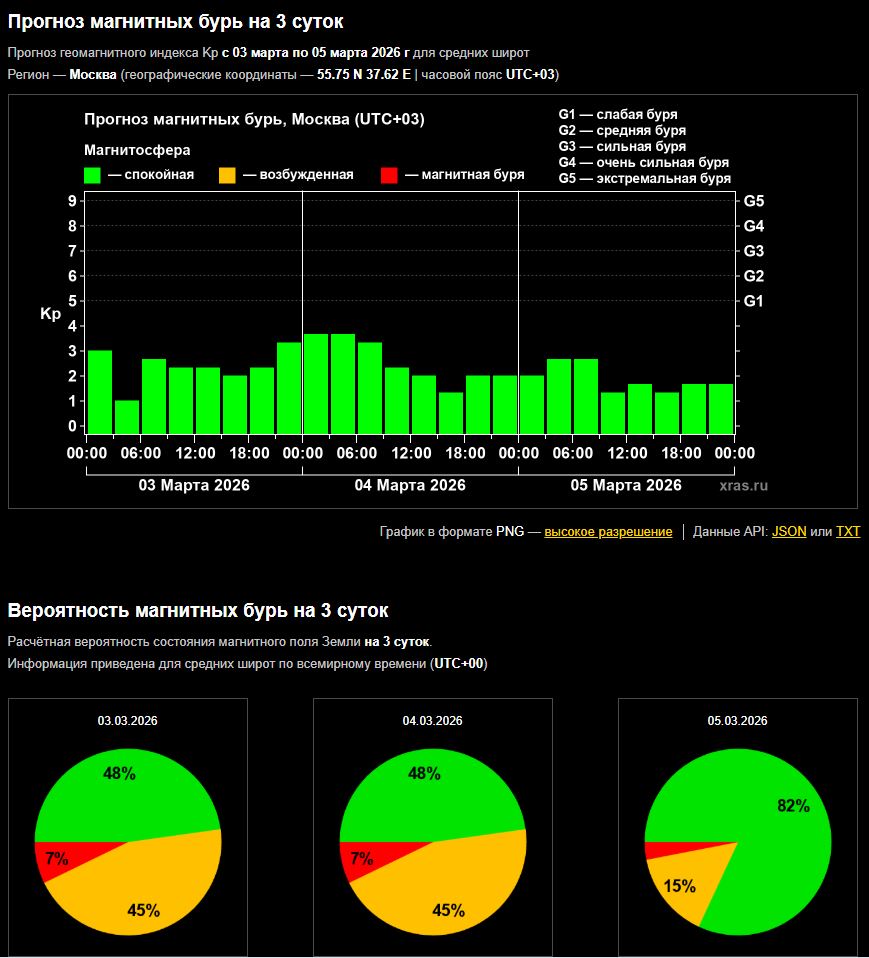Viewport: 869px width, 958px height.
Task: Click the first Kp bar of 03 Марта
Action: click(100, 392)
